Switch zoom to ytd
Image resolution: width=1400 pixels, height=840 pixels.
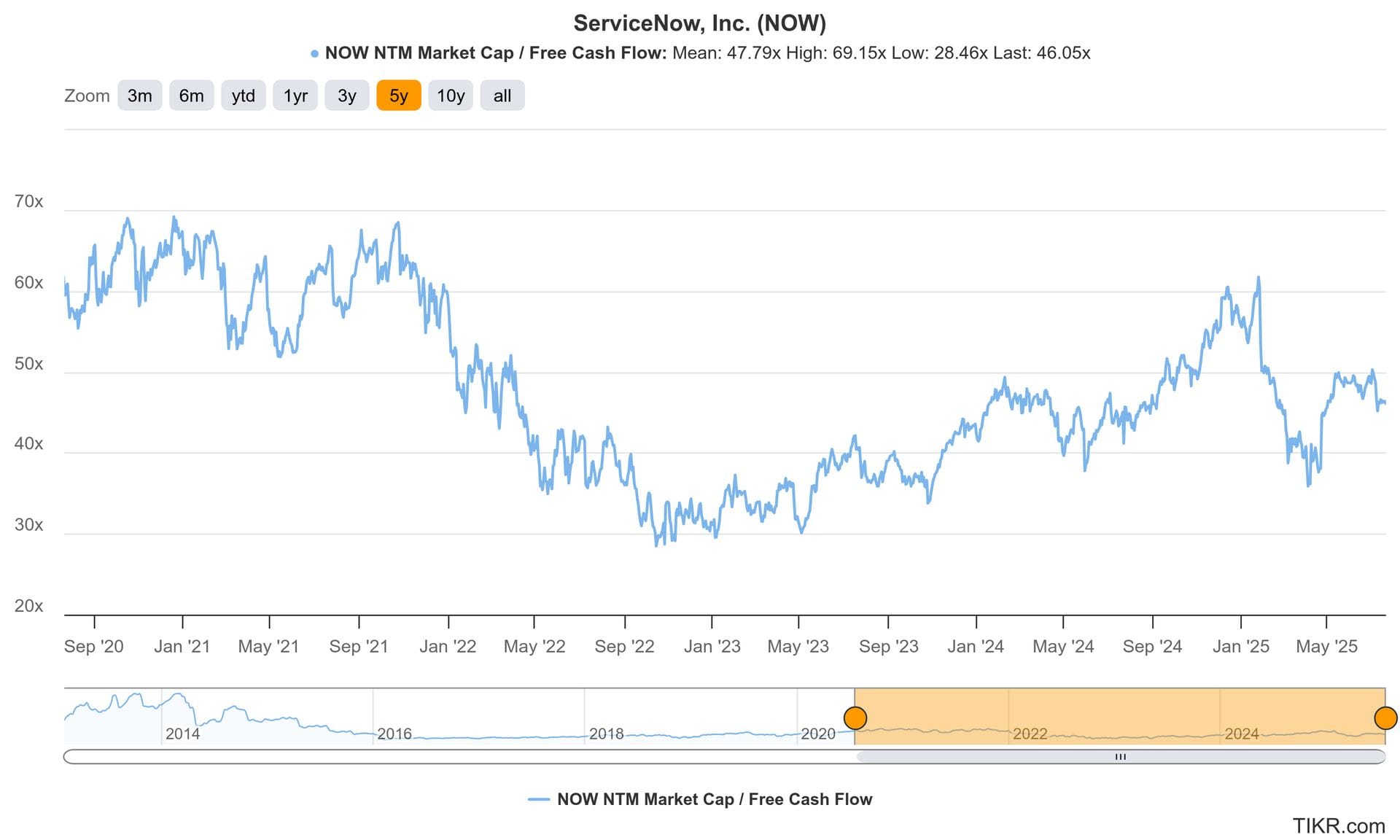coord(243,96)
